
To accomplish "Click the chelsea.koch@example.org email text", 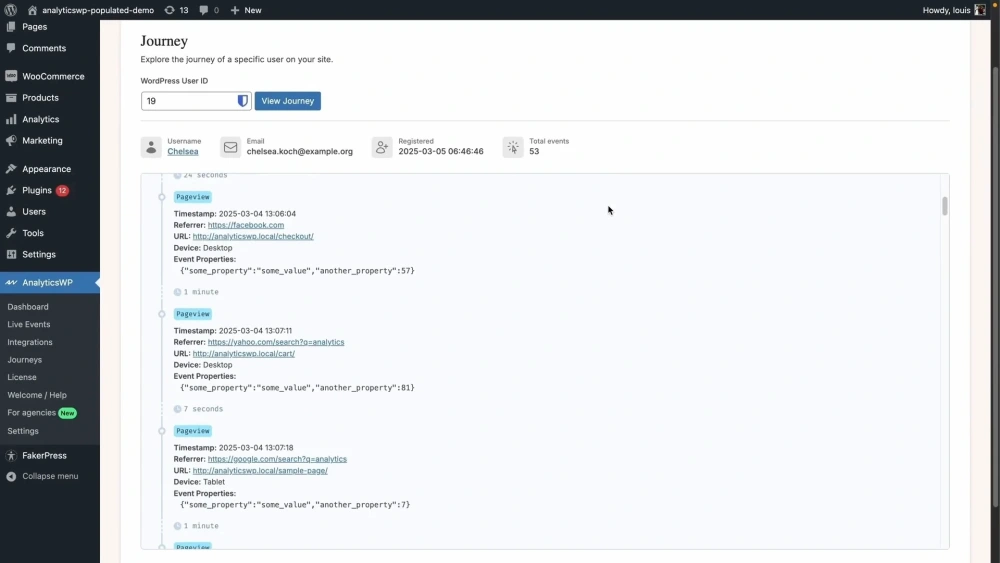I will pos(300,152).
